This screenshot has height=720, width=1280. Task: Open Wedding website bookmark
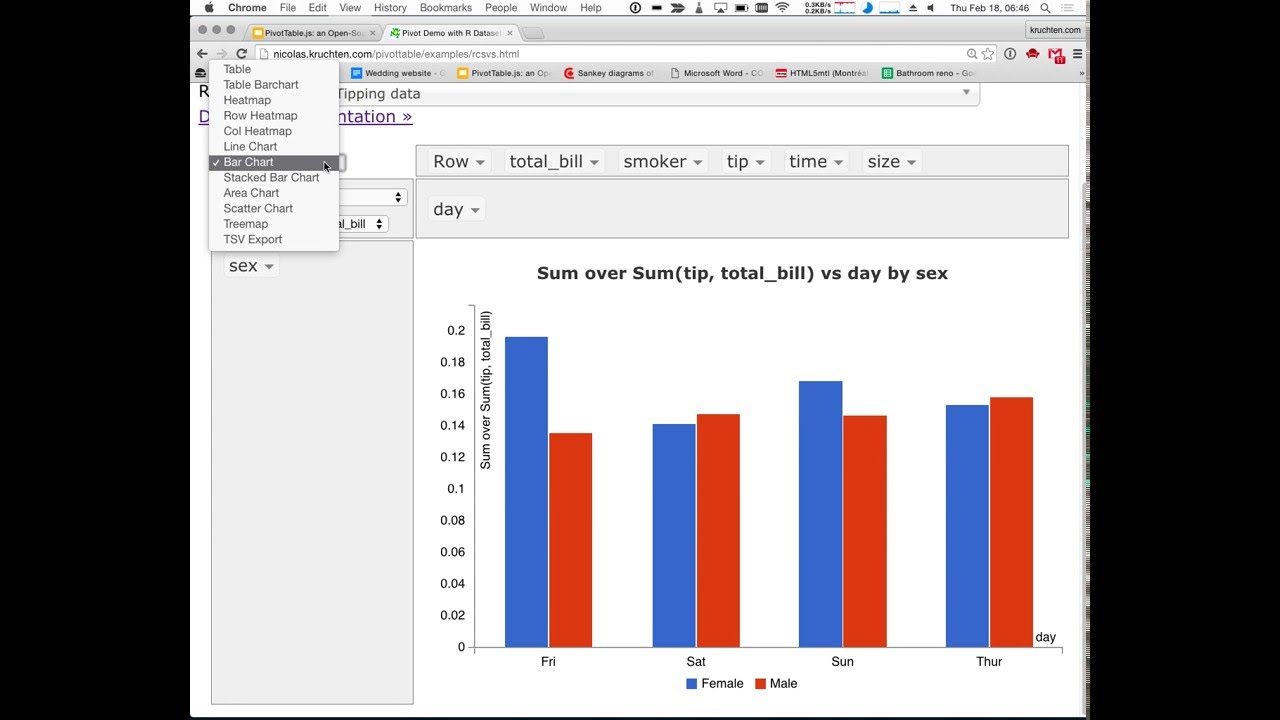click(398, 73)
